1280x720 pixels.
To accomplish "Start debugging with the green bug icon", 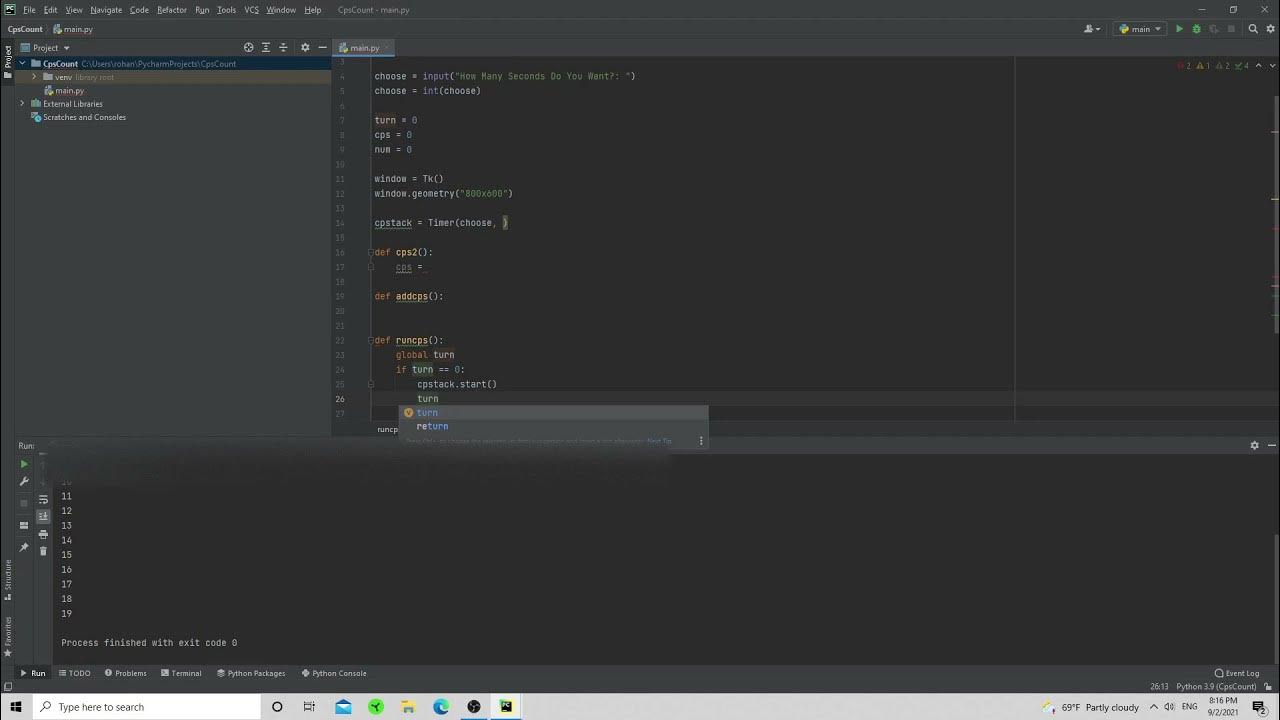I will coord(1196,29).
